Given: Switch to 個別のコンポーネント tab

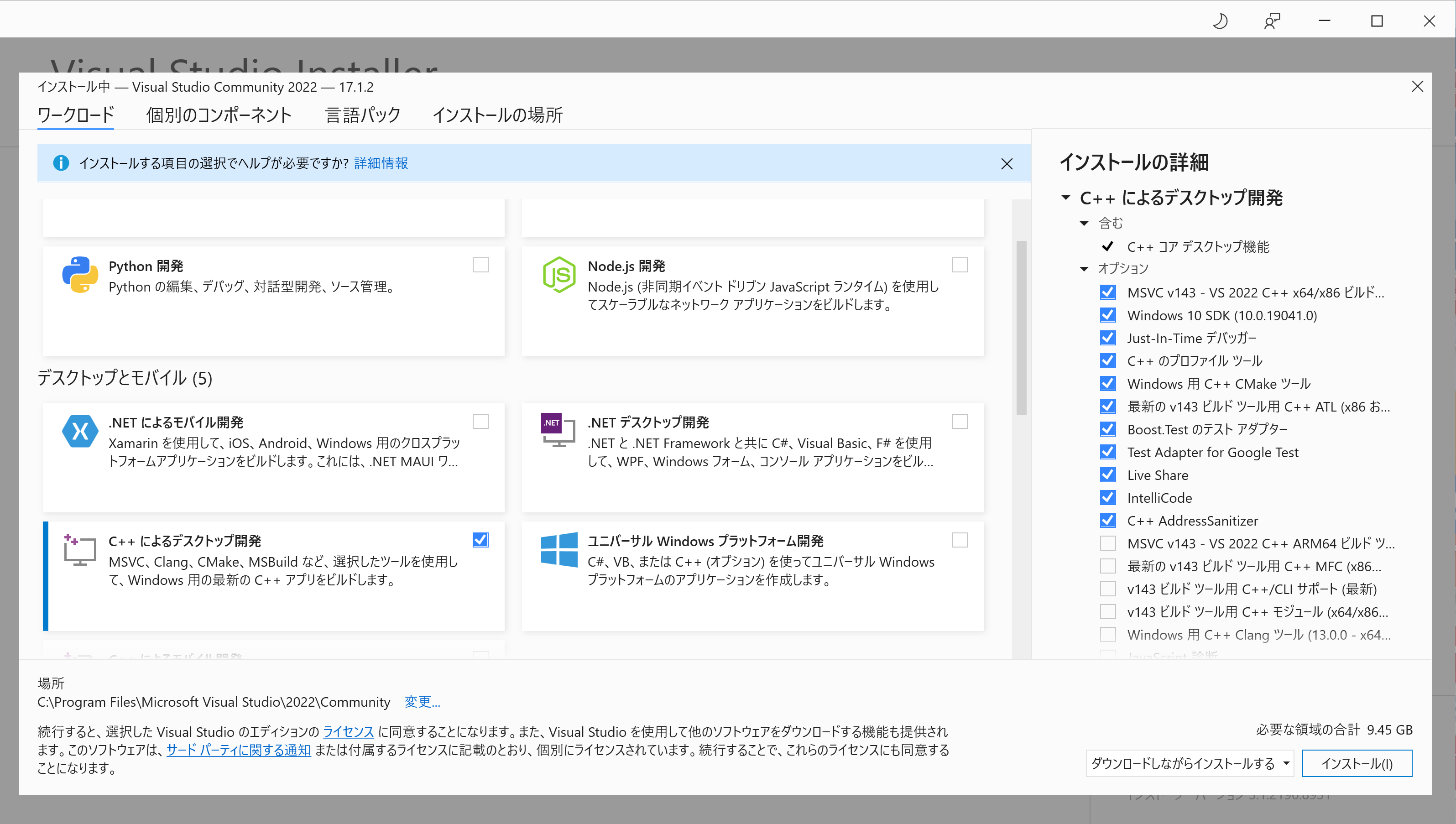Looking at the screenshot, I should (219, 115).
